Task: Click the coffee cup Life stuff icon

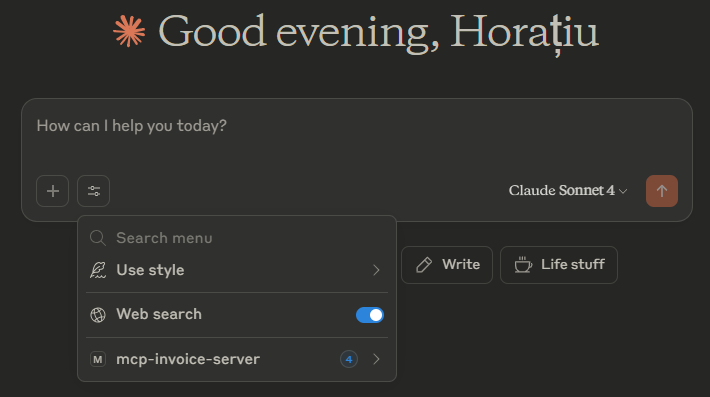Action: click(523, 265)
